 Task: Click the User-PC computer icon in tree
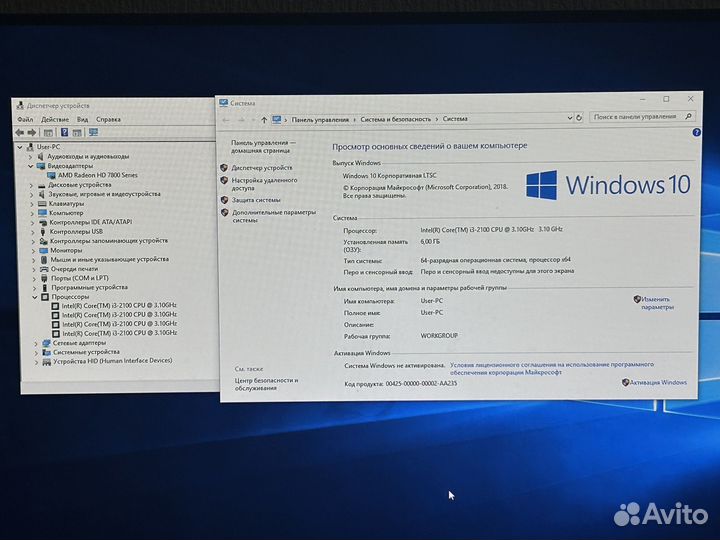click(30, 147)
